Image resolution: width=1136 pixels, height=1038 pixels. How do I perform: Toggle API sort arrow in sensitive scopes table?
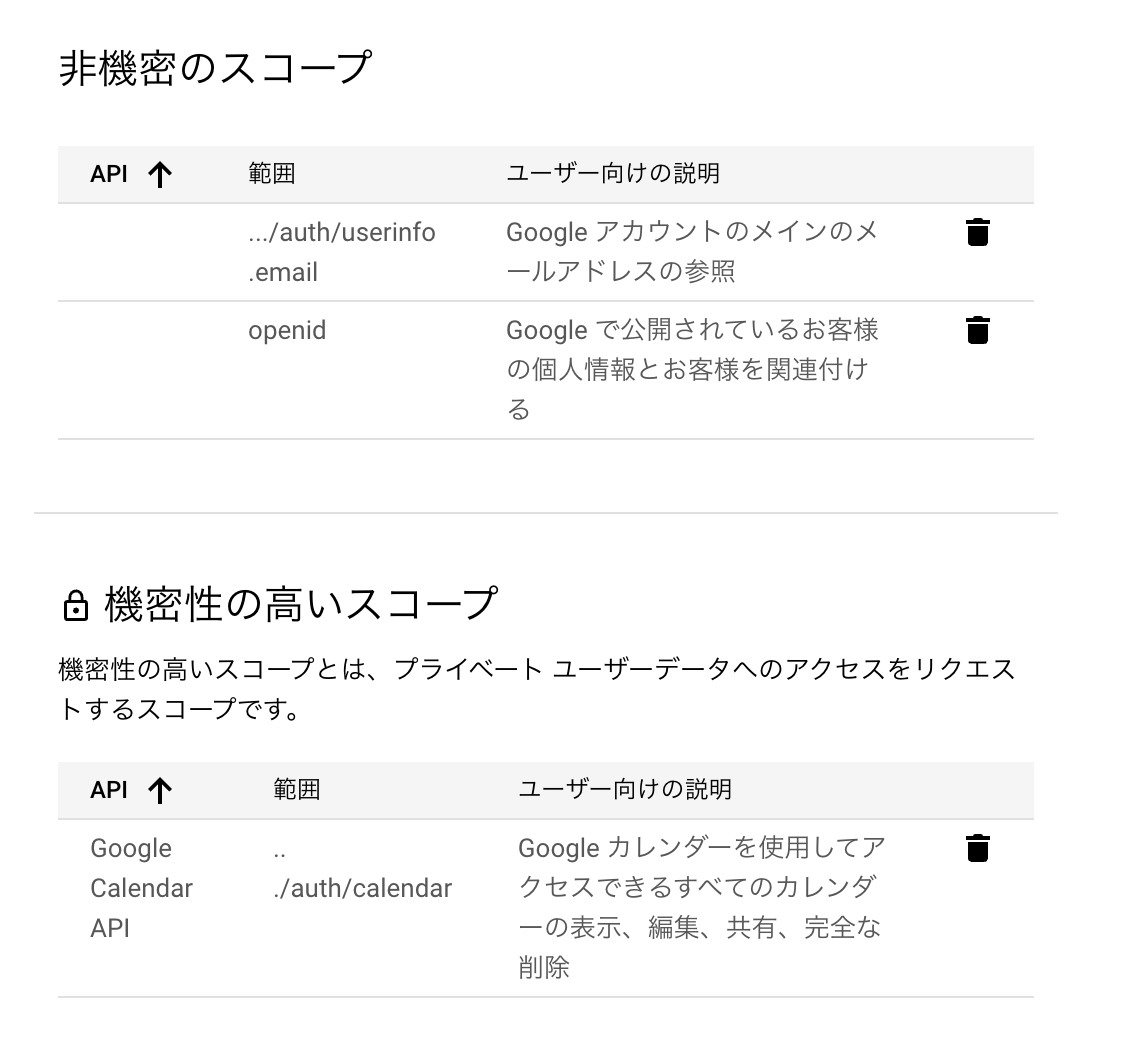159,790
